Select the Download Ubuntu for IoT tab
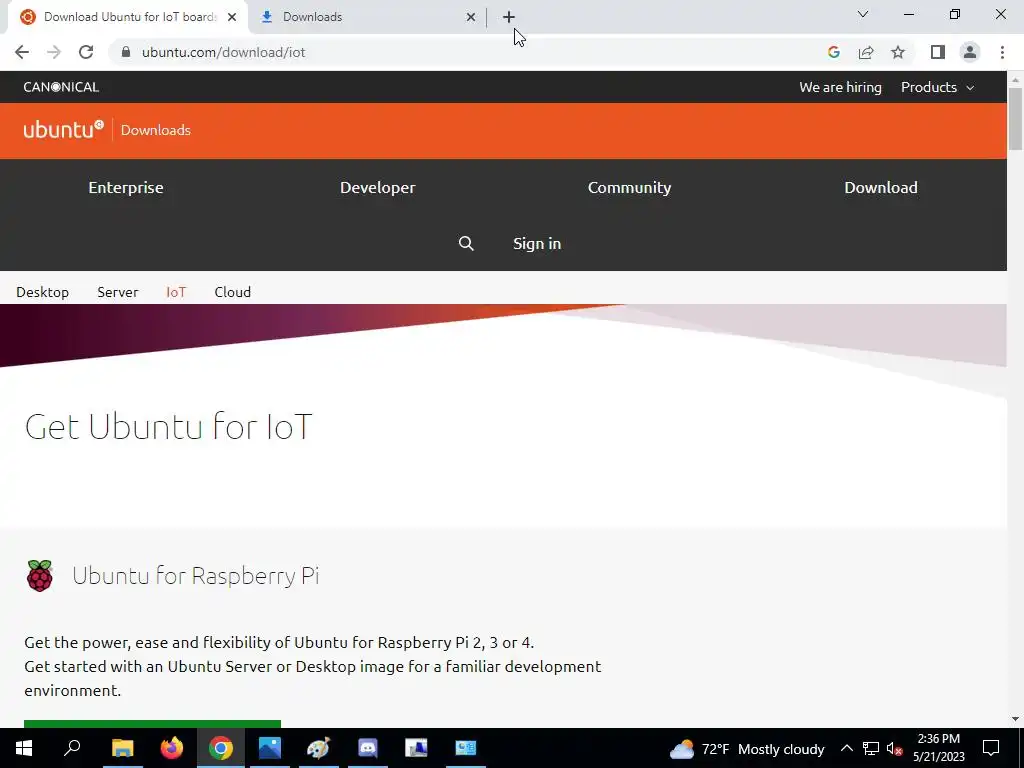Screen dimensions: 1024x768 click(127, 17)
